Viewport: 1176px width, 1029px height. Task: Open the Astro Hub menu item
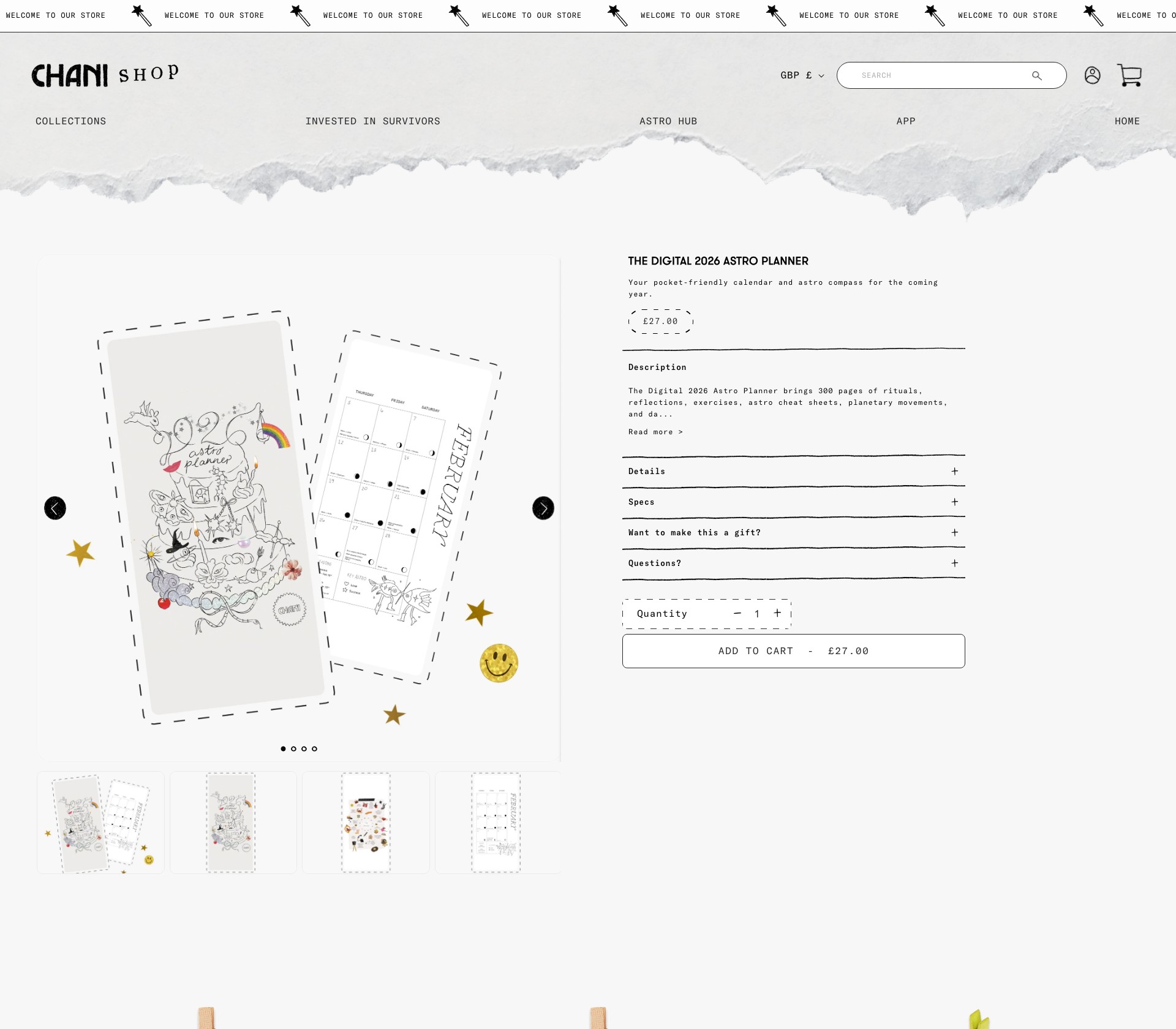coord(668,121)
